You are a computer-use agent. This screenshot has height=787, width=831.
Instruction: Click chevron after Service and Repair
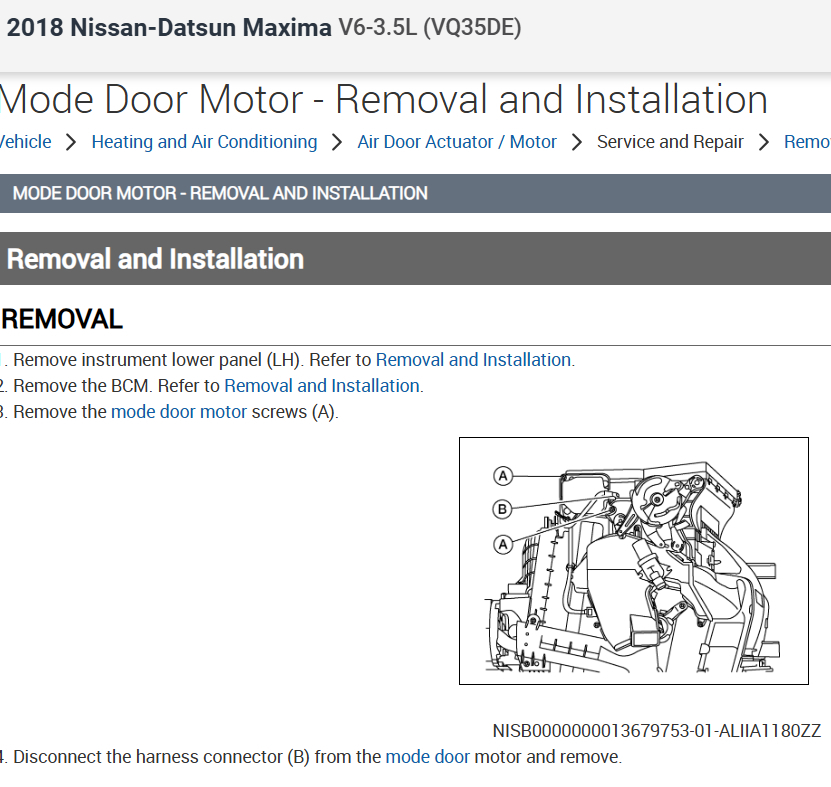(x=764, y=142)
